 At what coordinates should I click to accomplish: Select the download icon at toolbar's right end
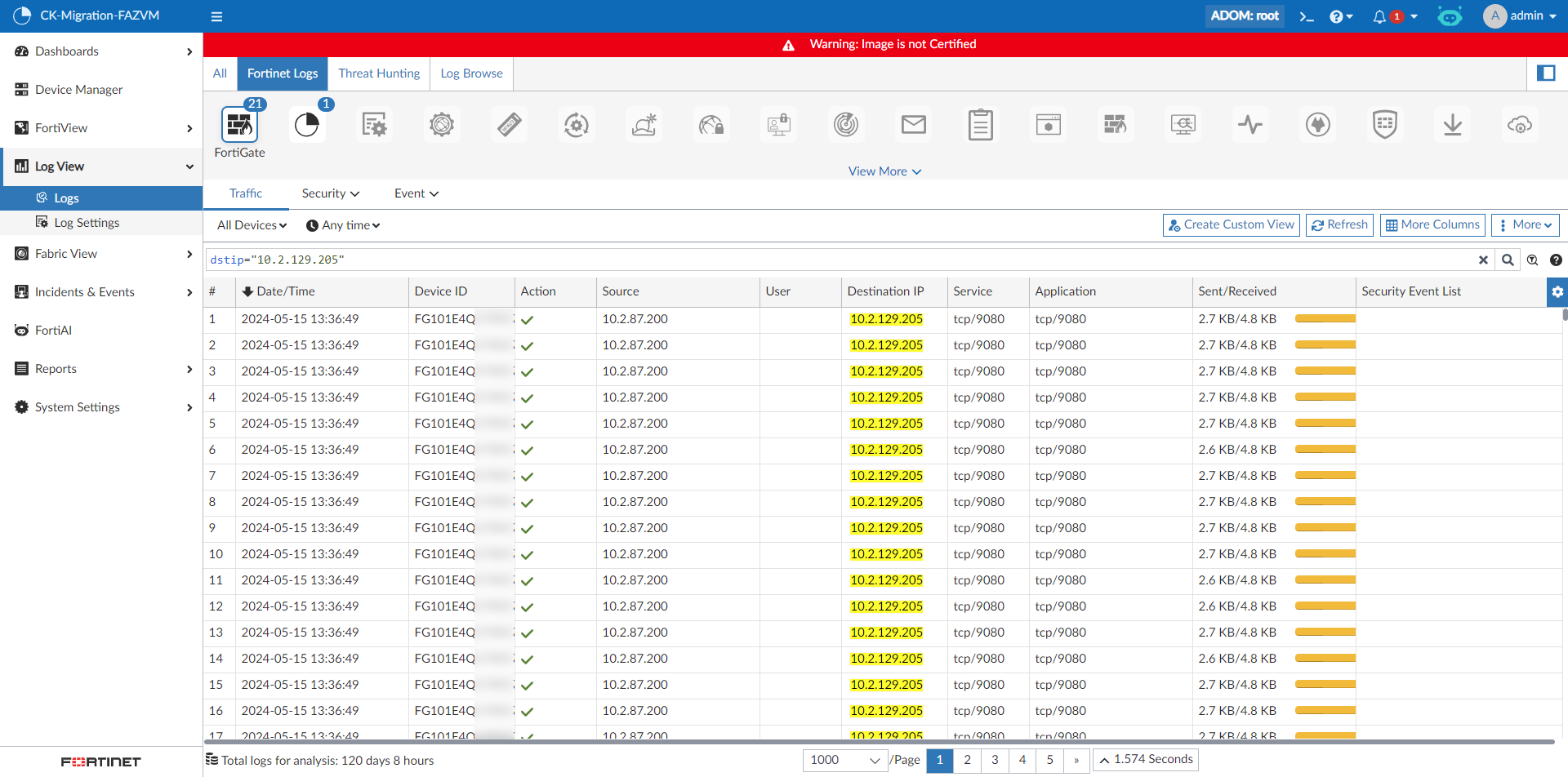pyautogui.click(x=1453, y=124)
